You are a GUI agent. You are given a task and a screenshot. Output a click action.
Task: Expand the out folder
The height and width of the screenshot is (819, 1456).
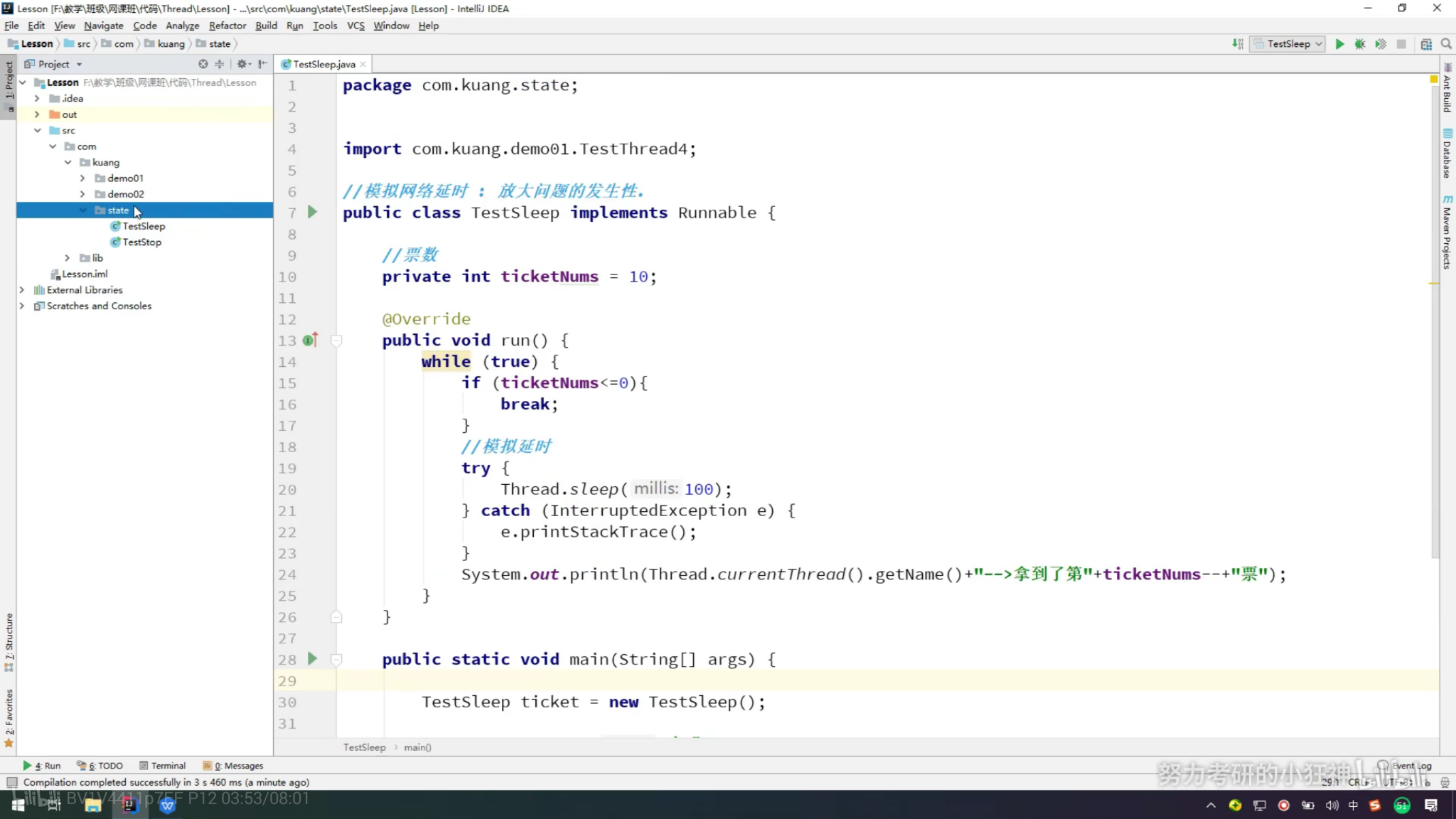click(x=37, y=114)
